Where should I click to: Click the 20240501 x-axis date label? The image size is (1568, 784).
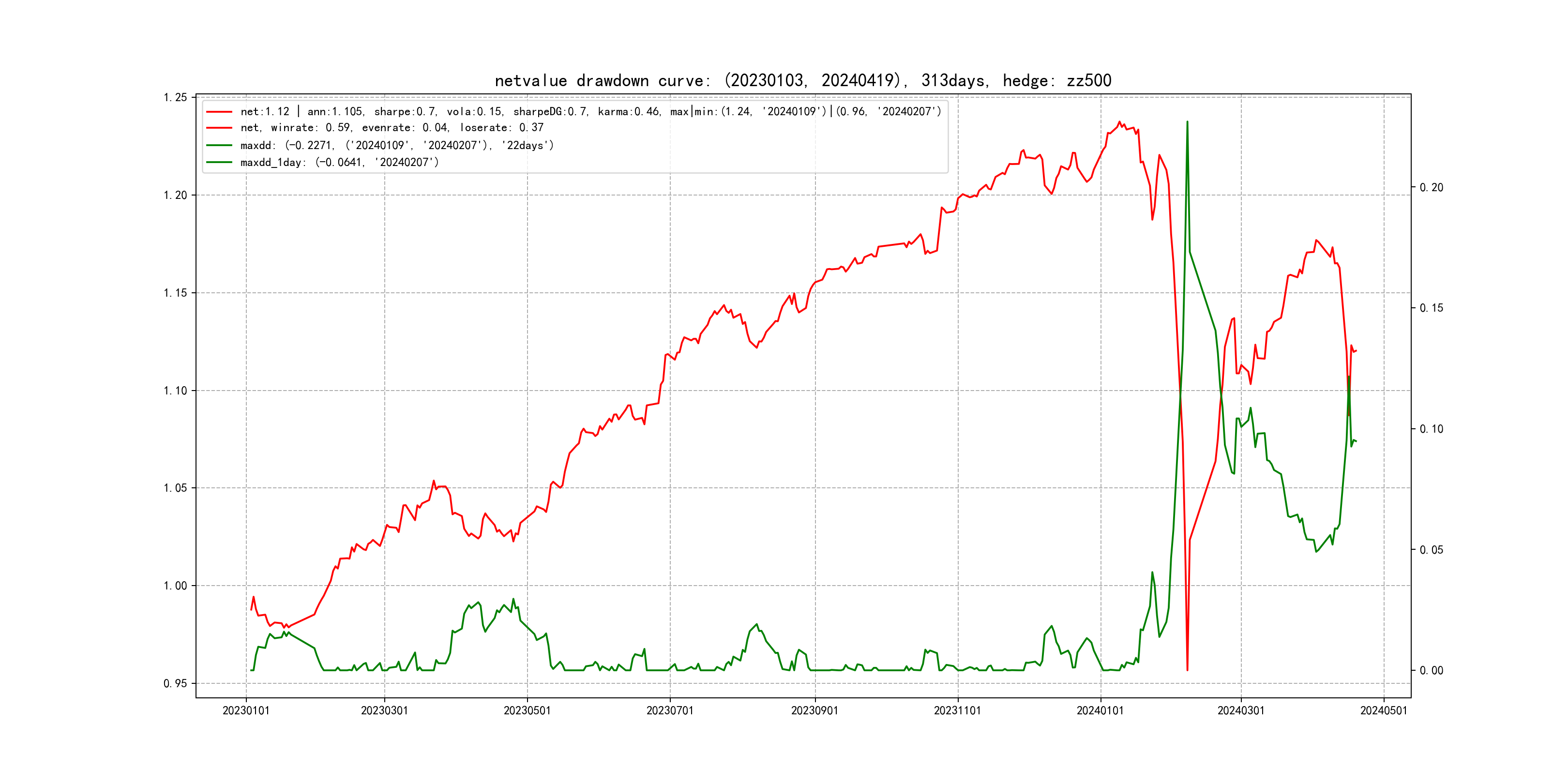(1384, 710)
